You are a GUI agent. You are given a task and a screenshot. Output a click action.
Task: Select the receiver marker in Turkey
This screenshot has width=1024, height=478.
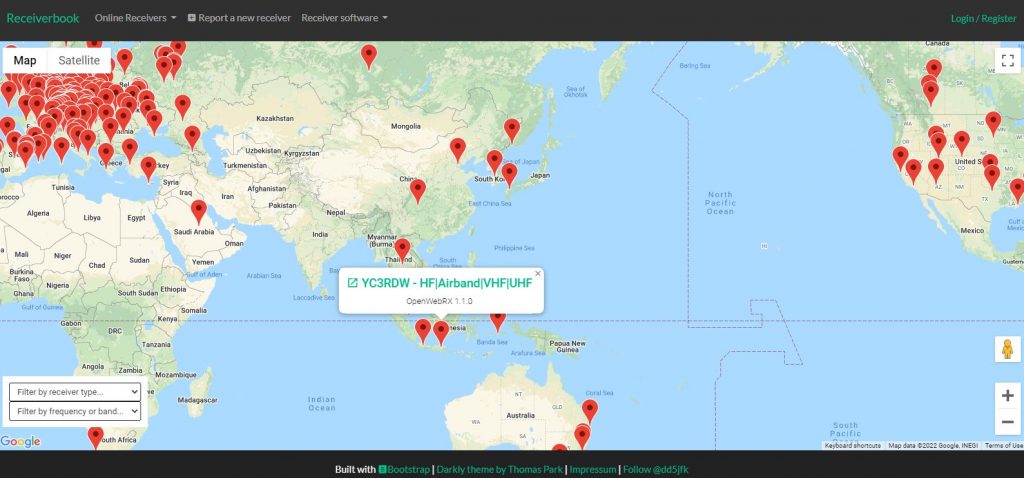pyautogui.click(x=148, y=168)
